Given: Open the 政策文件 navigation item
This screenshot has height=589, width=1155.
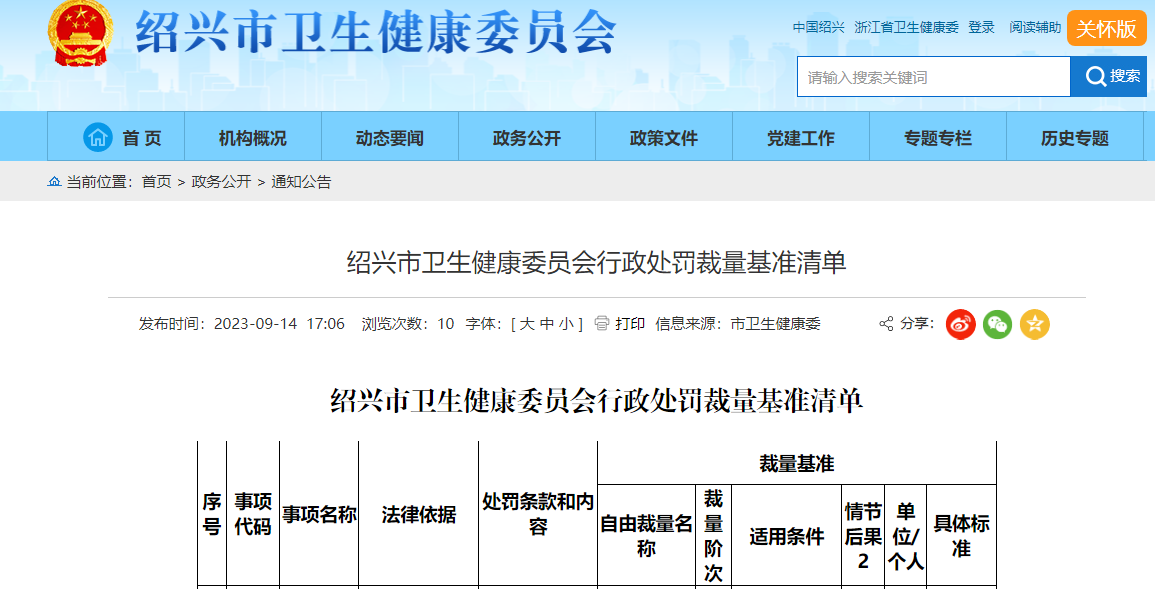Looking at the screenshot, I should (x=663, y=138).
